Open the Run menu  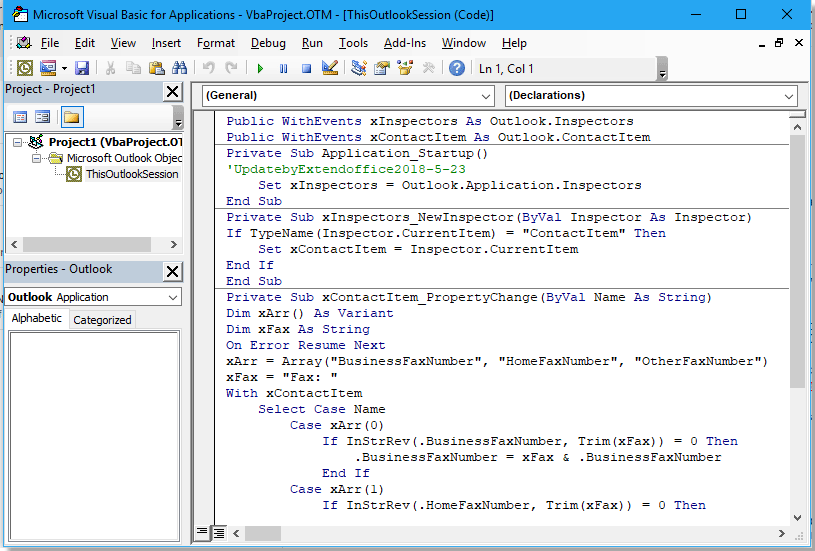[312, 43]
